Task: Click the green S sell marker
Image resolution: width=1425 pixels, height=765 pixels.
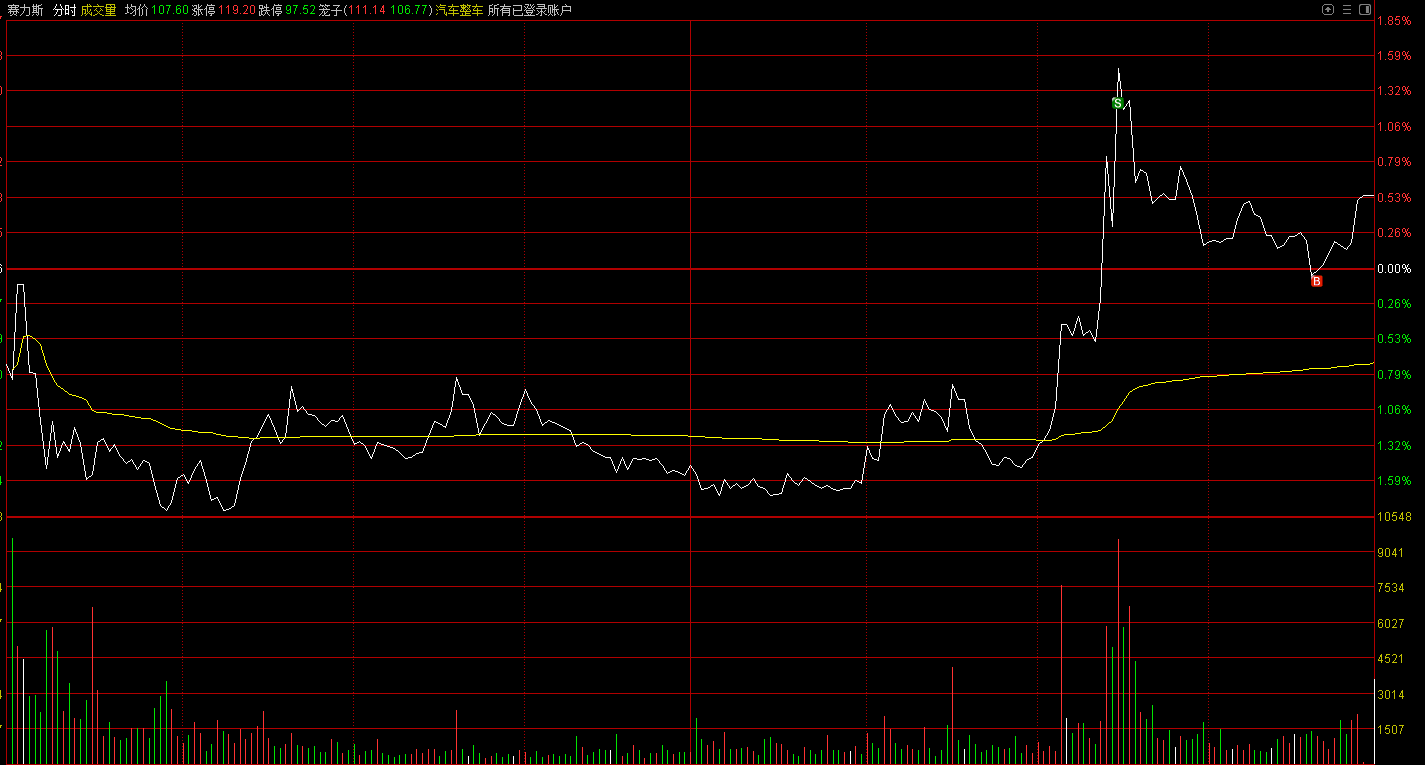Action: pyautogui.click(x=1117, y=103)
